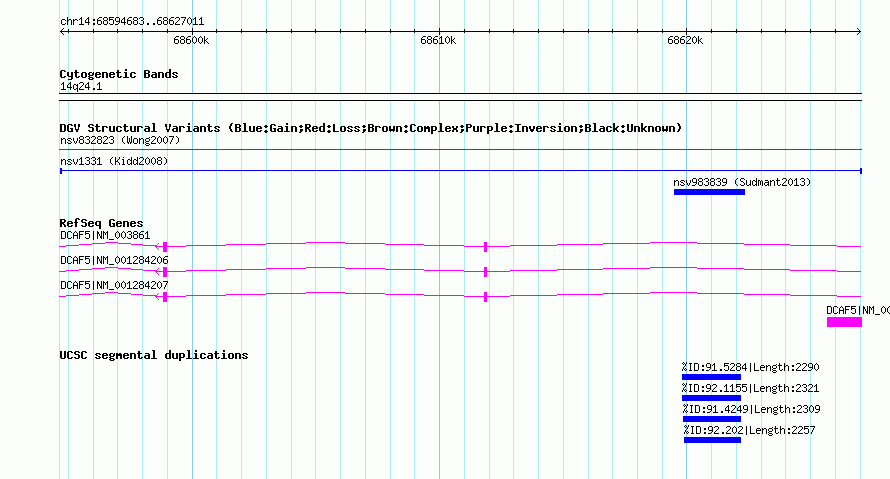Click the RefSeq Genes track title
This screenshot has height=479, width=890.
tap(101, 223)
